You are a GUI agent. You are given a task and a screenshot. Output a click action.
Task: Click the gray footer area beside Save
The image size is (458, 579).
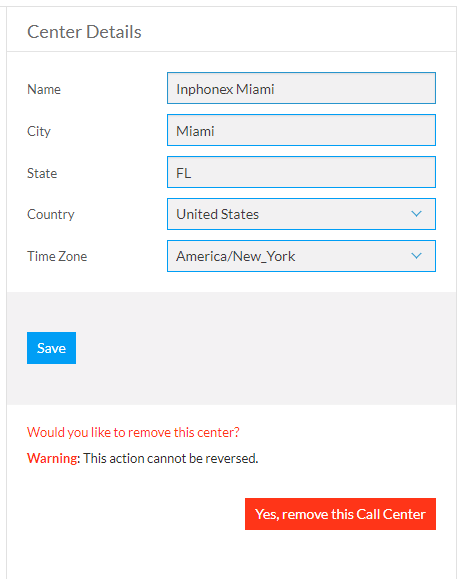click(x=266, y=348)
